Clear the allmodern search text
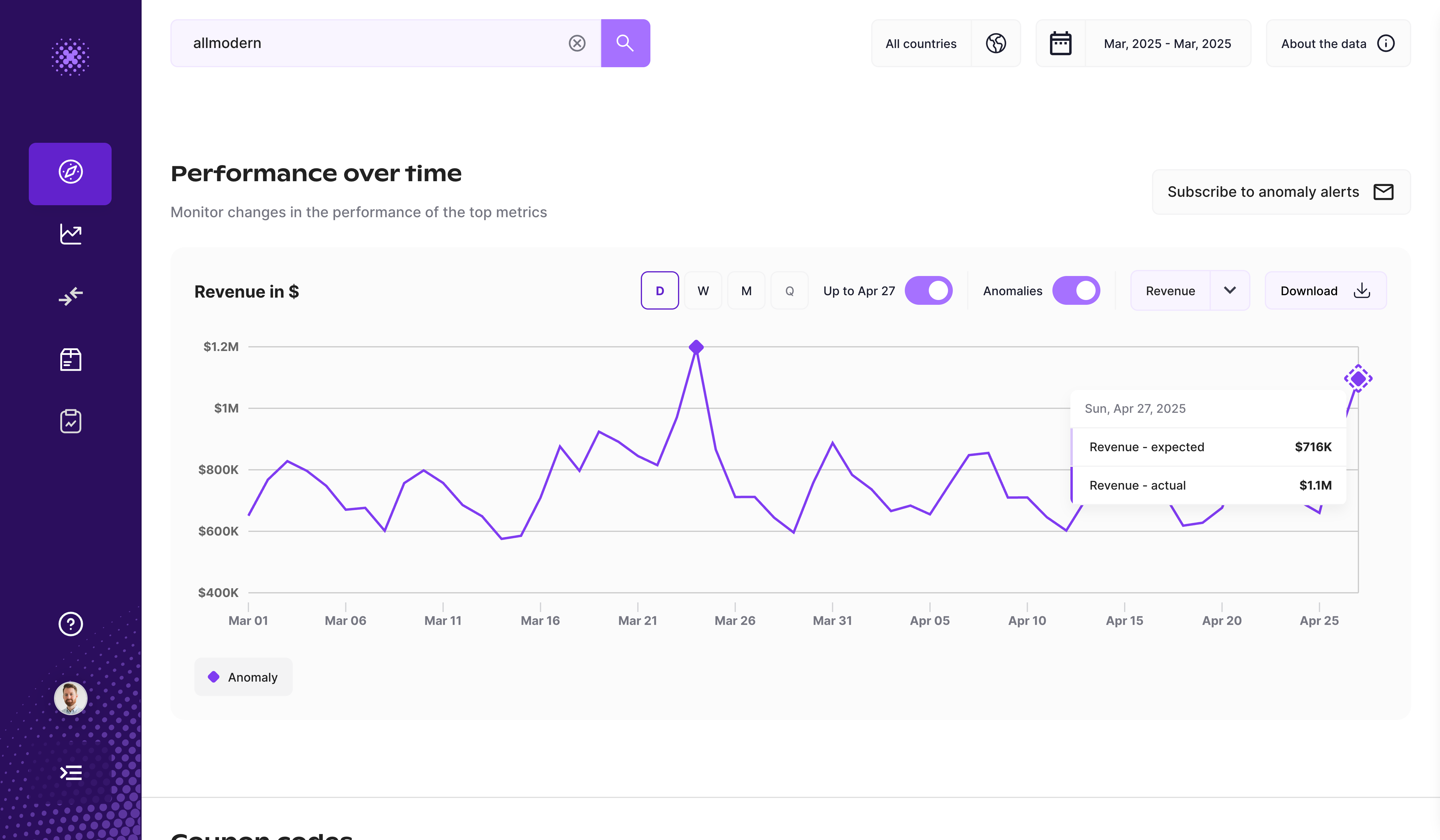The width and height of the screenshot is (1440, 840). [577, 43]
